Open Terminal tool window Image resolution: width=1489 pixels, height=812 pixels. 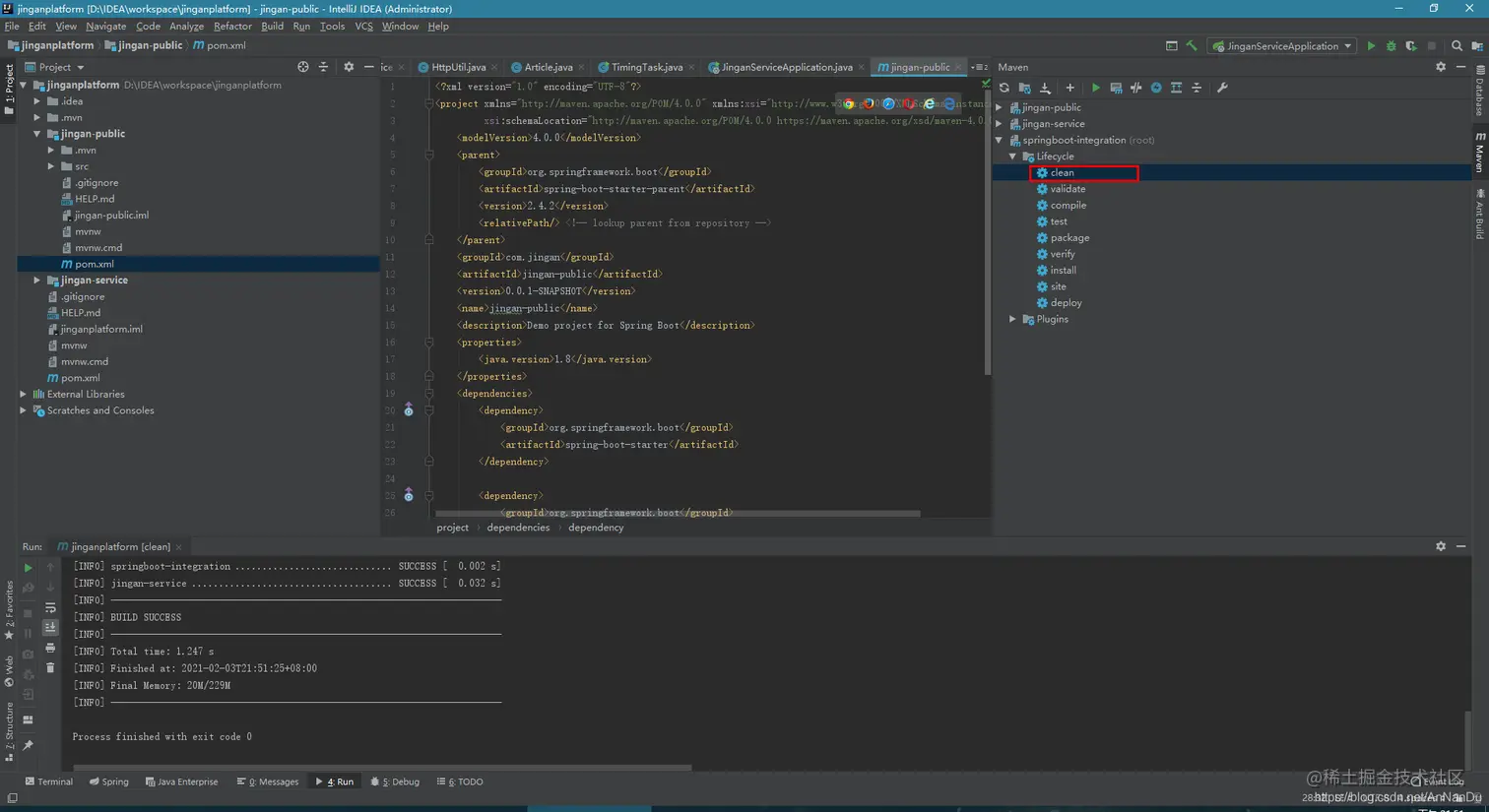[48, 781]
